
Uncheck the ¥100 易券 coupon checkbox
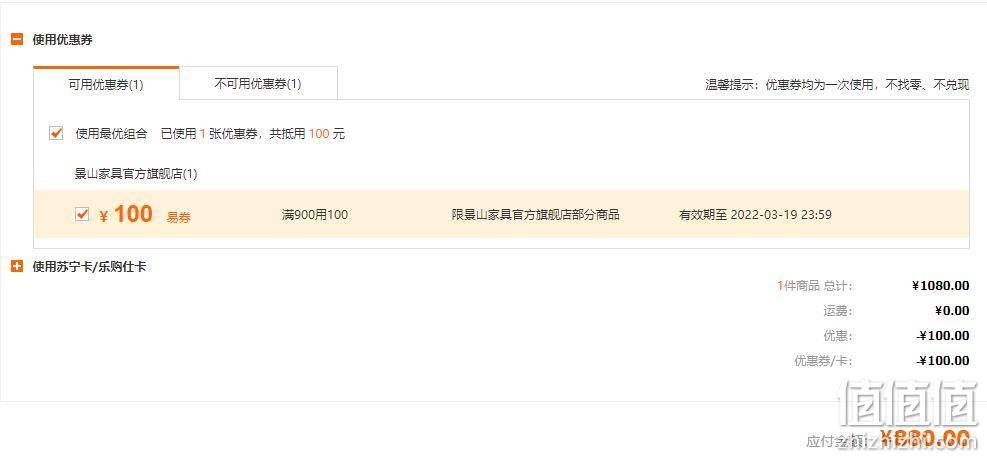click(82, 215)
